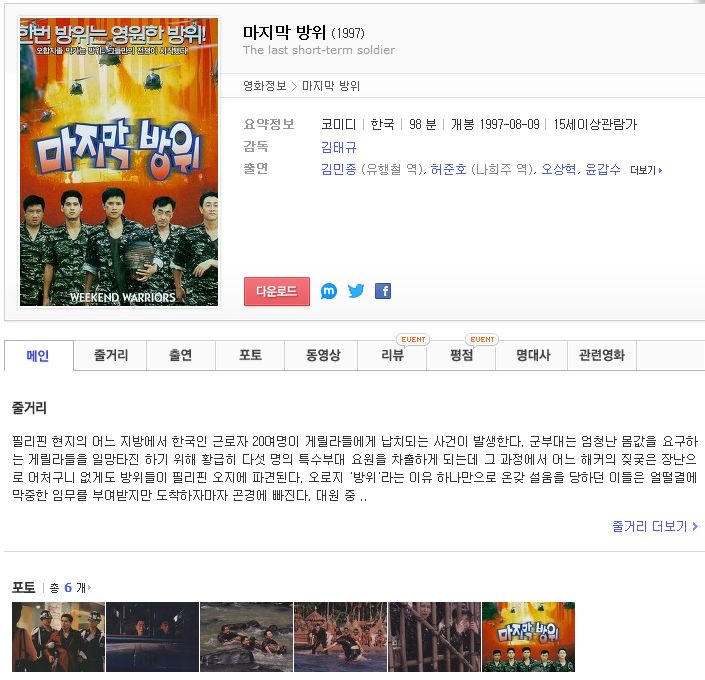This screenshot has height=680, width=705.
Task: Click EVENT badge above 평점 tab
Action: point(482,340)
